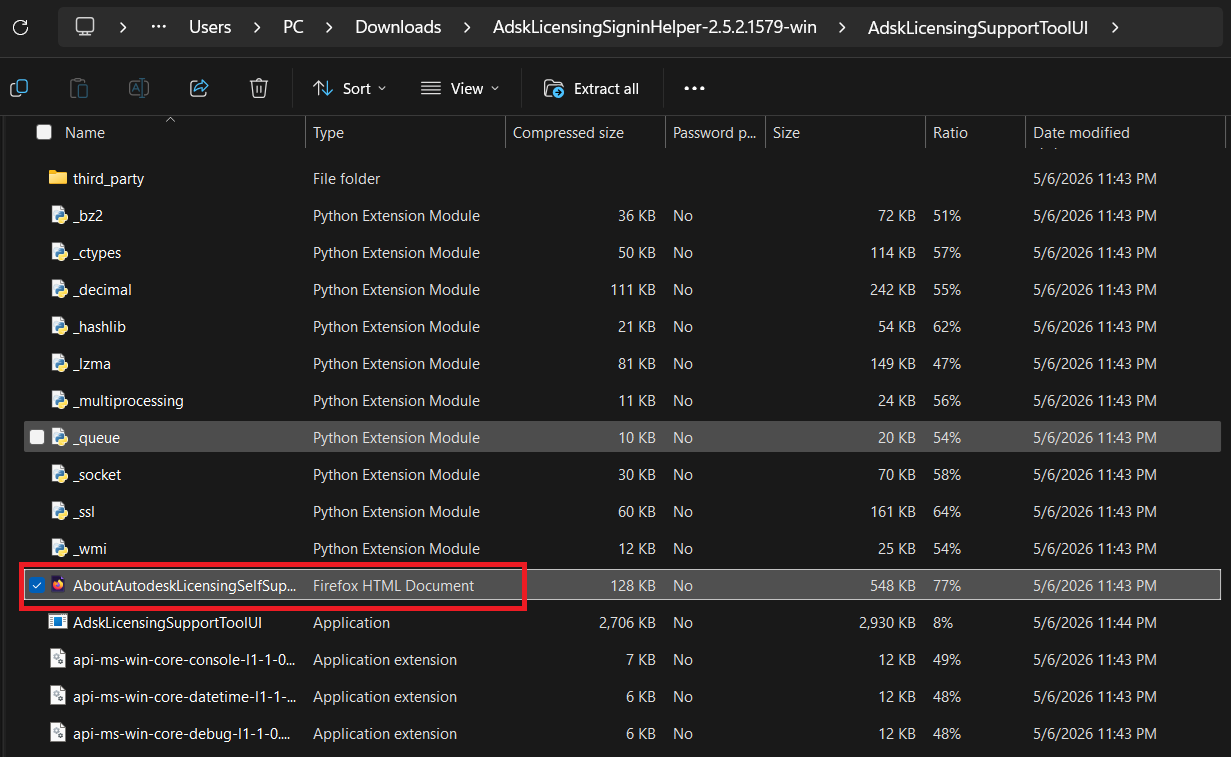Navigate to Downloads in the address bar
The width and height of the screenshot is (1231, 757).
(398, 27)
